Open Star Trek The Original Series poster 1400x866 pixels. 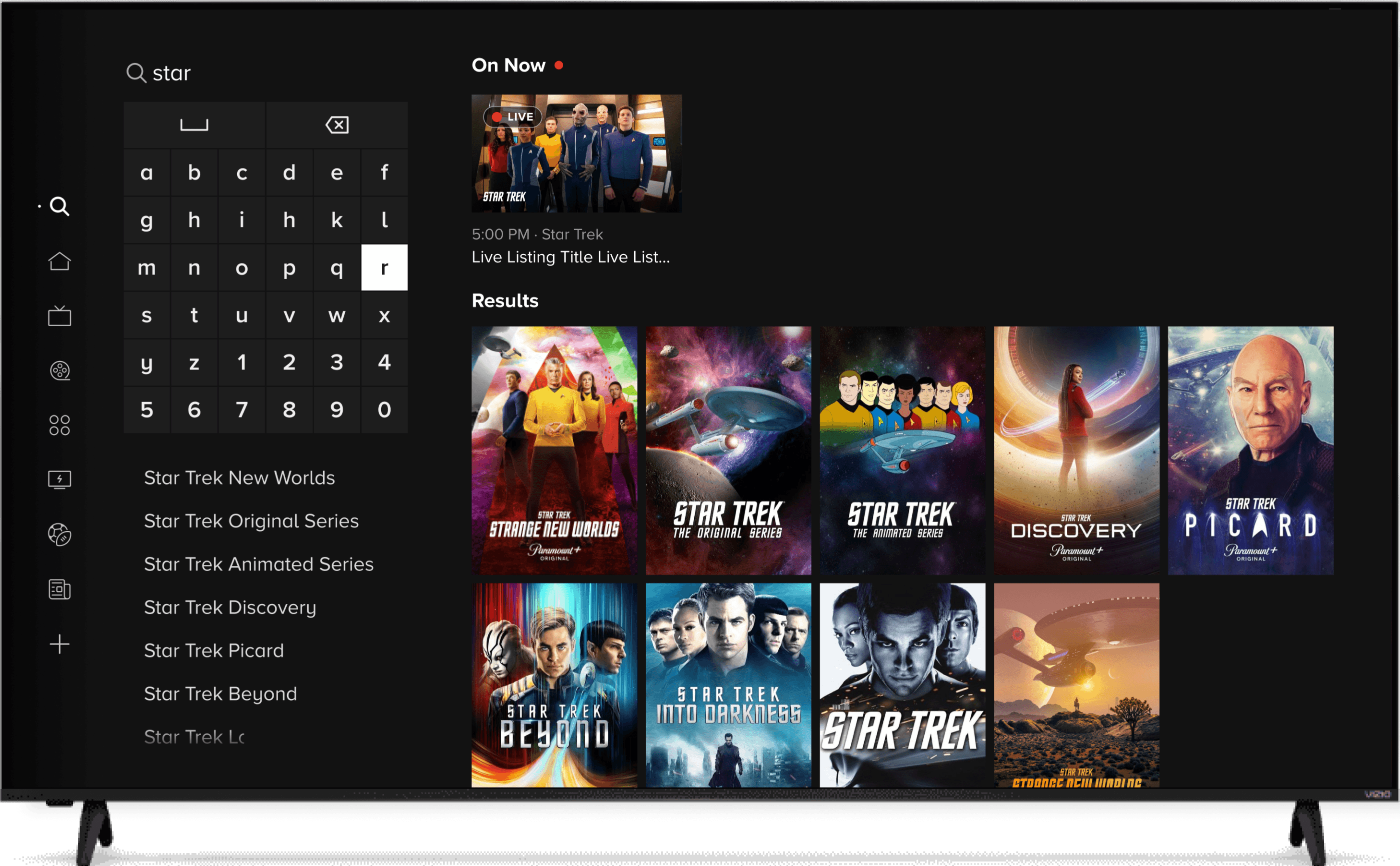click(729, 451)
